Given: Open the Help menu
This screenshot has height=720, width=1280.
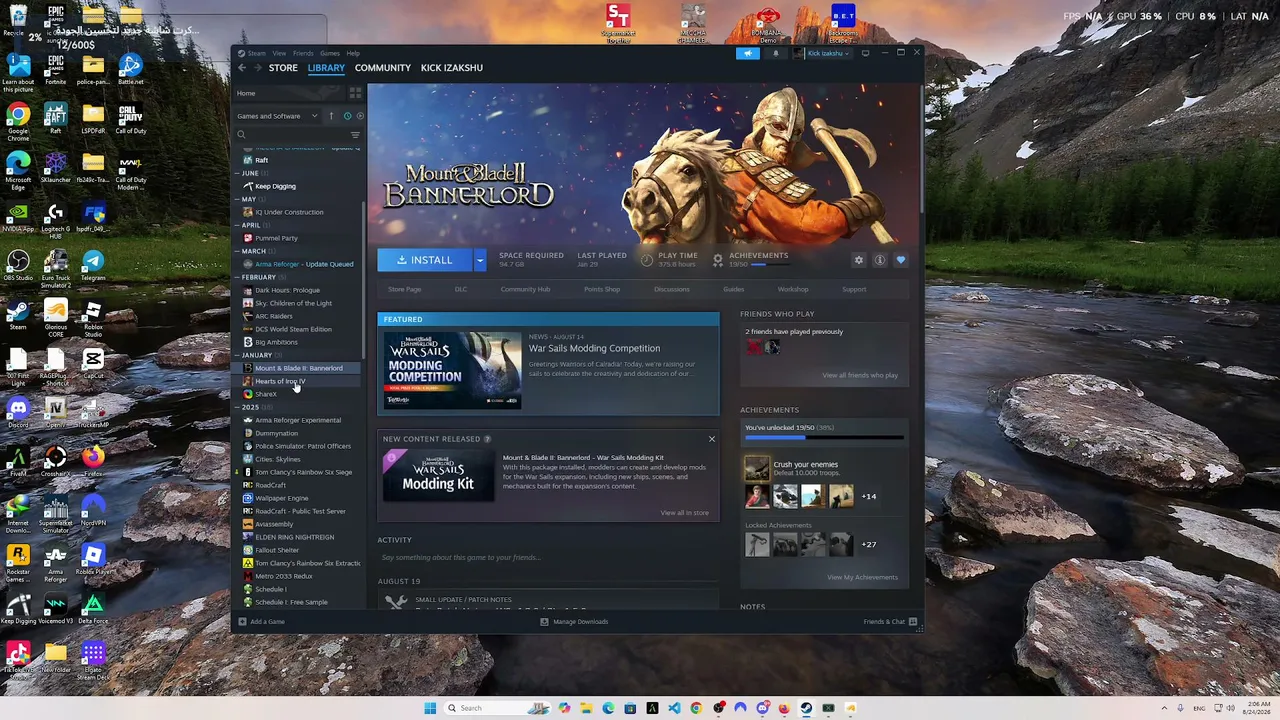Looking at the screenshot, I should click(x=353, y=53).
